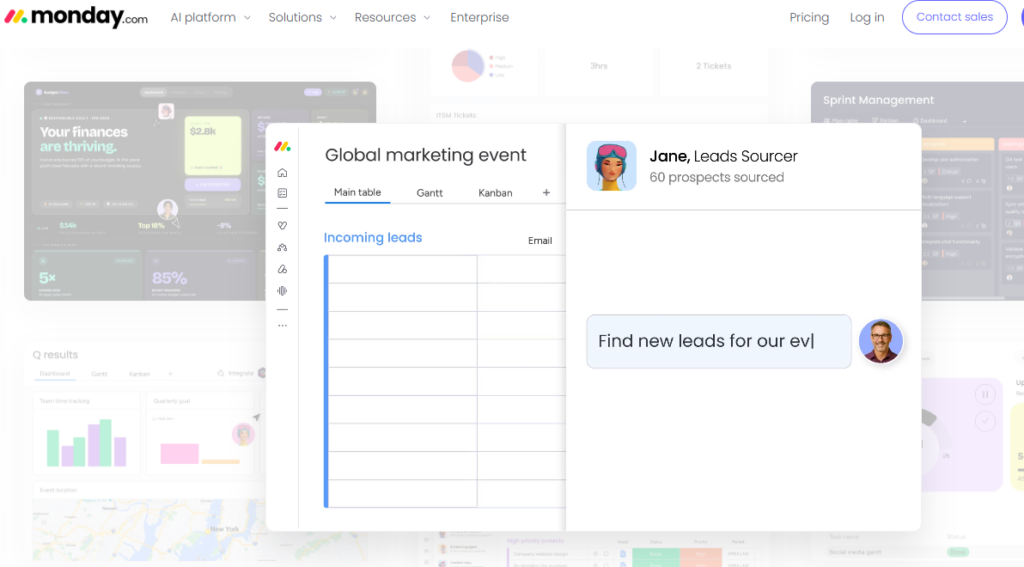1024x567 pixels.
Task: Click the man's profile photo beside the message
Action: (x=880, y=340)
